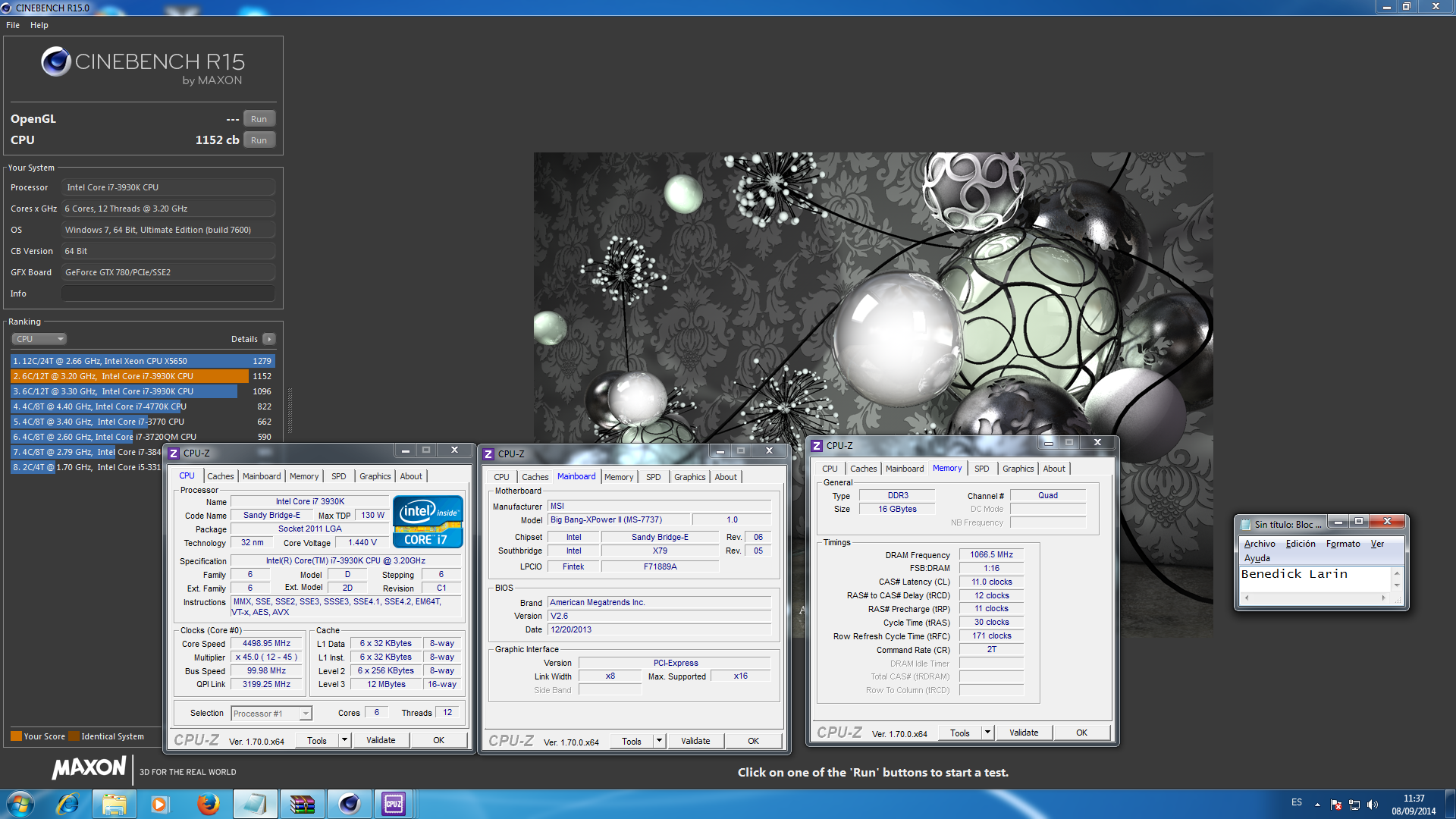Open Notepad's Formato menu
1456x819 pixels.
(x=1343, y=544)
